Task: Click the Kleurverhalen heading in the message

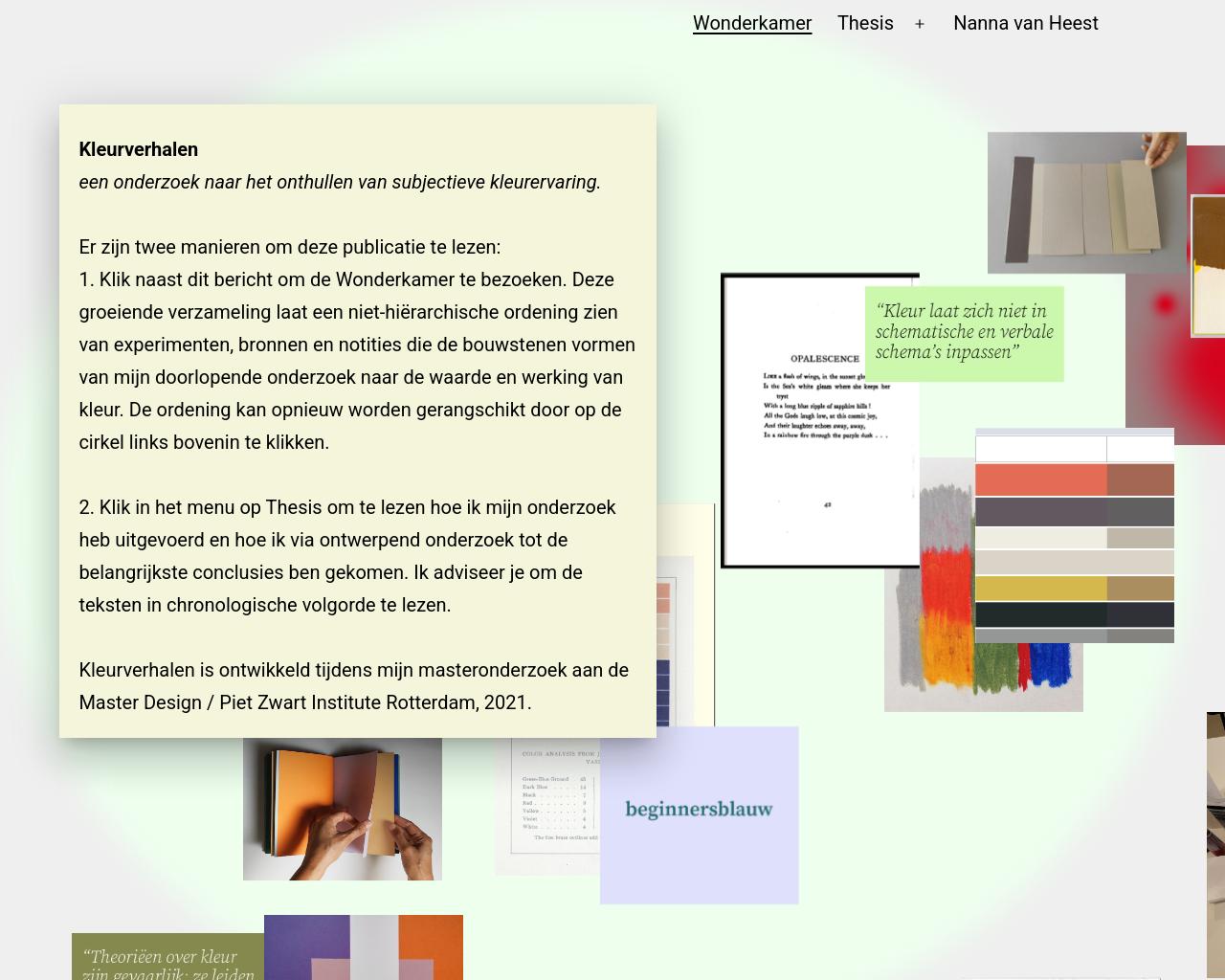Action: pos(139,149)
